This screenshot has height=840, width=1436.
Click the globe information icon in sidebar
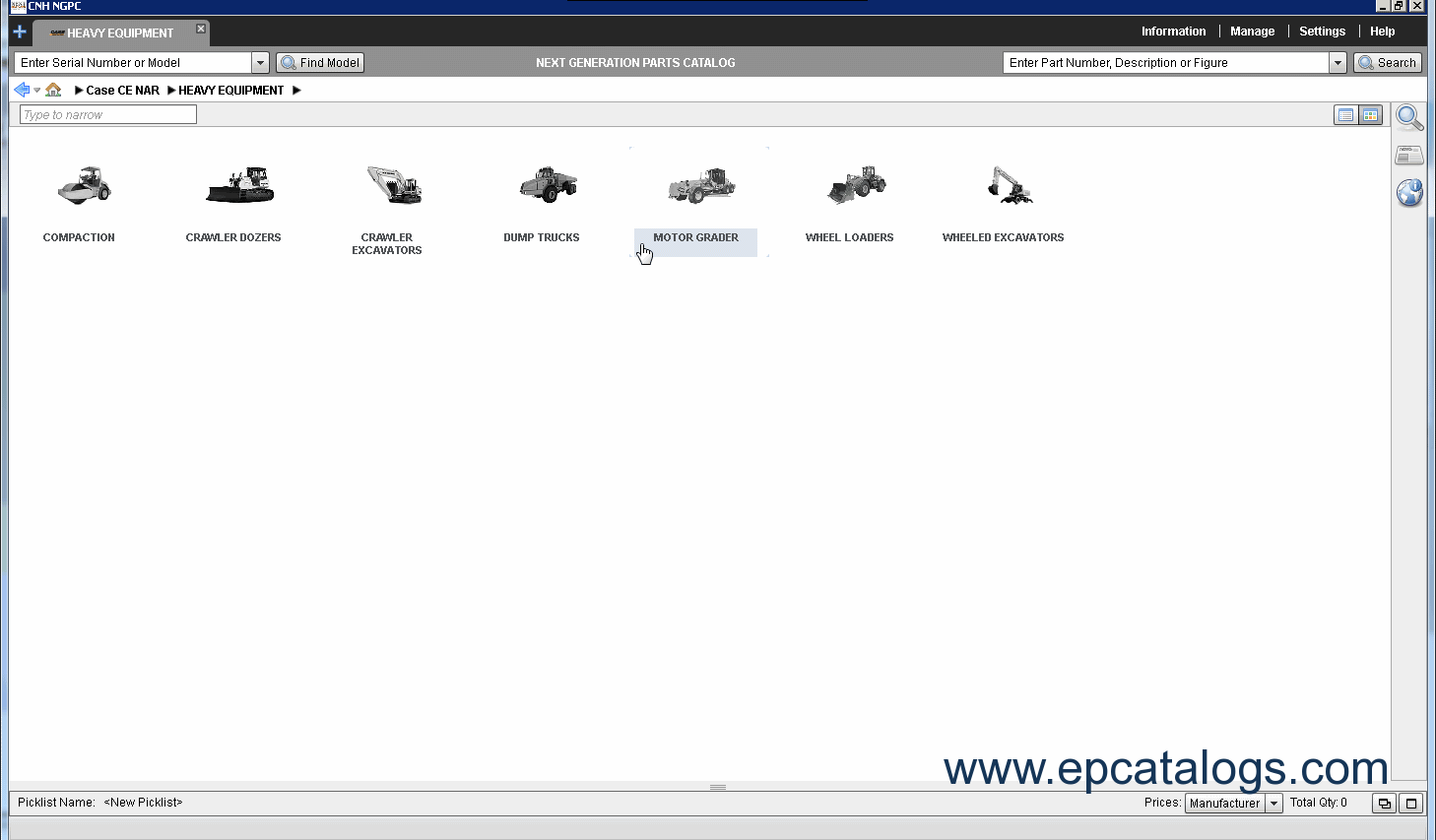pos(1409,192)
